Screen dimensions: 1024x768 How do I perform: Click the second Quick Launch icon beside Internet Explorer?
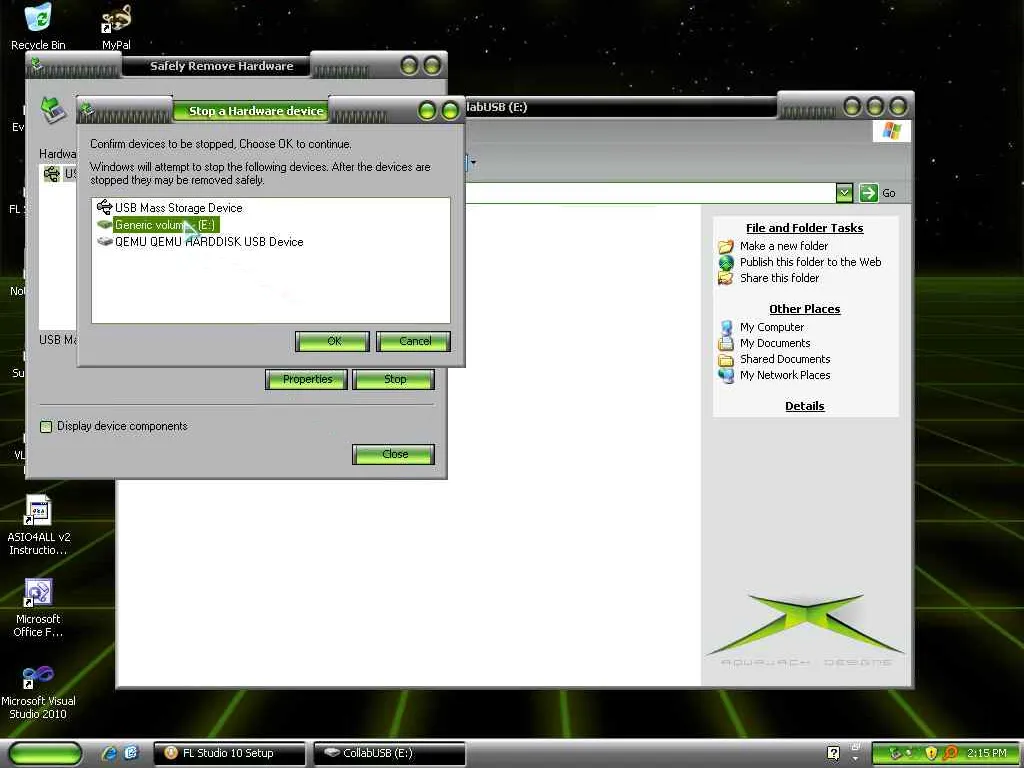pos(131,753)
